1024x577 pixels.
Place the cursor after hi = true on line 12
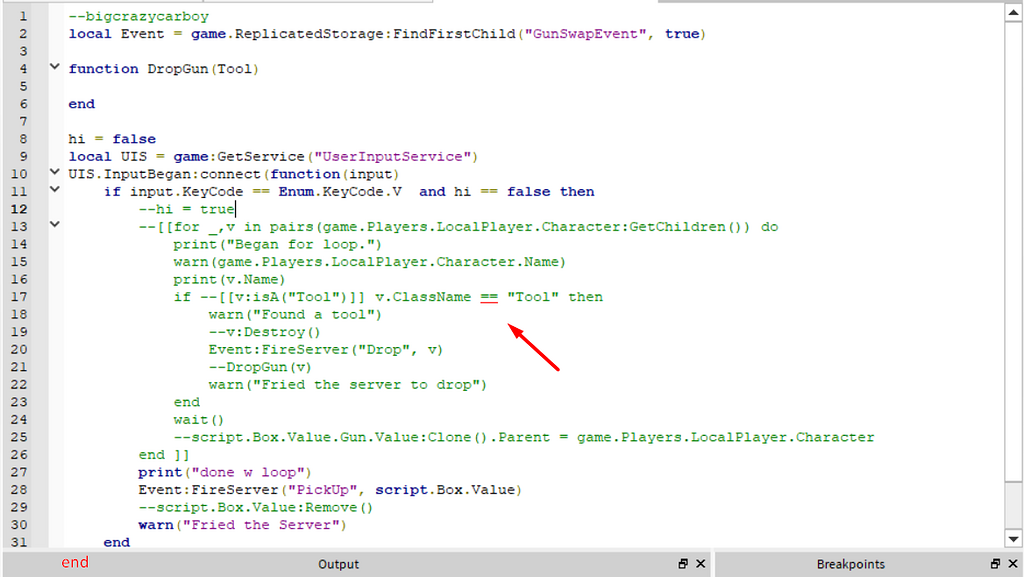click(234, 209)
